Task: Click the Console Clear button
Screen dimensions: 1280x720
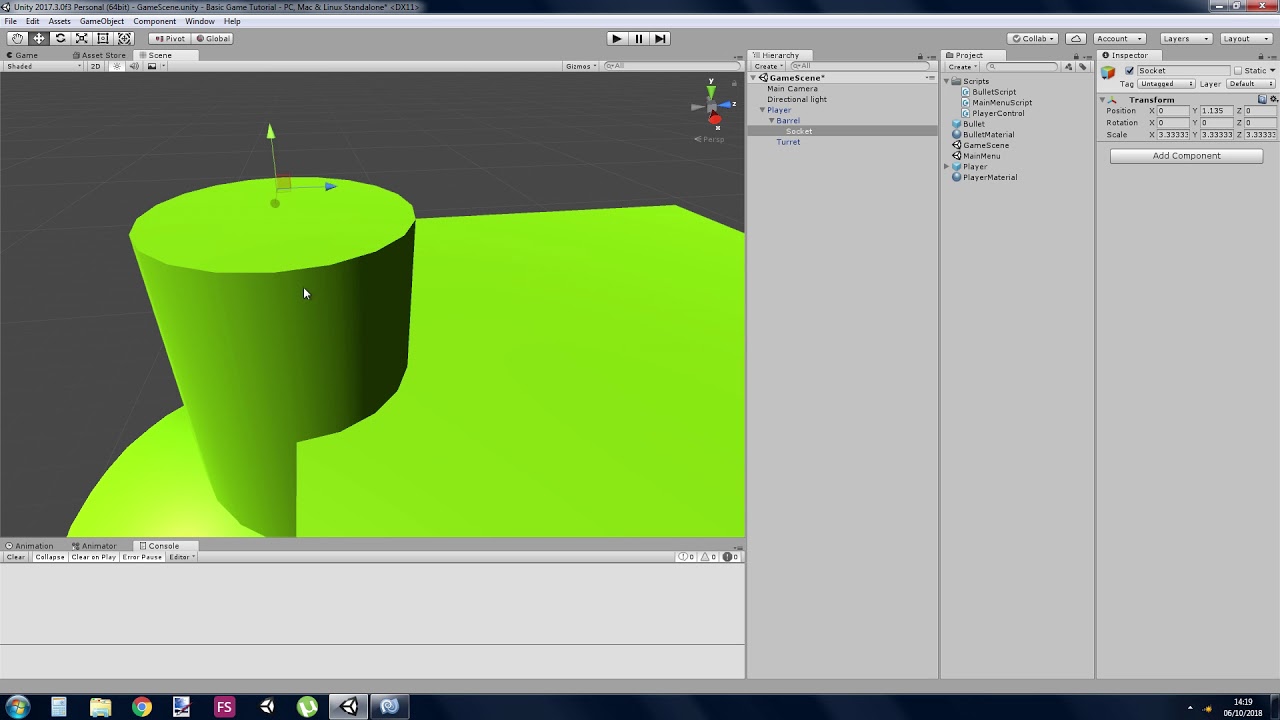Action: pyautogui.click(x=16, y=557)
